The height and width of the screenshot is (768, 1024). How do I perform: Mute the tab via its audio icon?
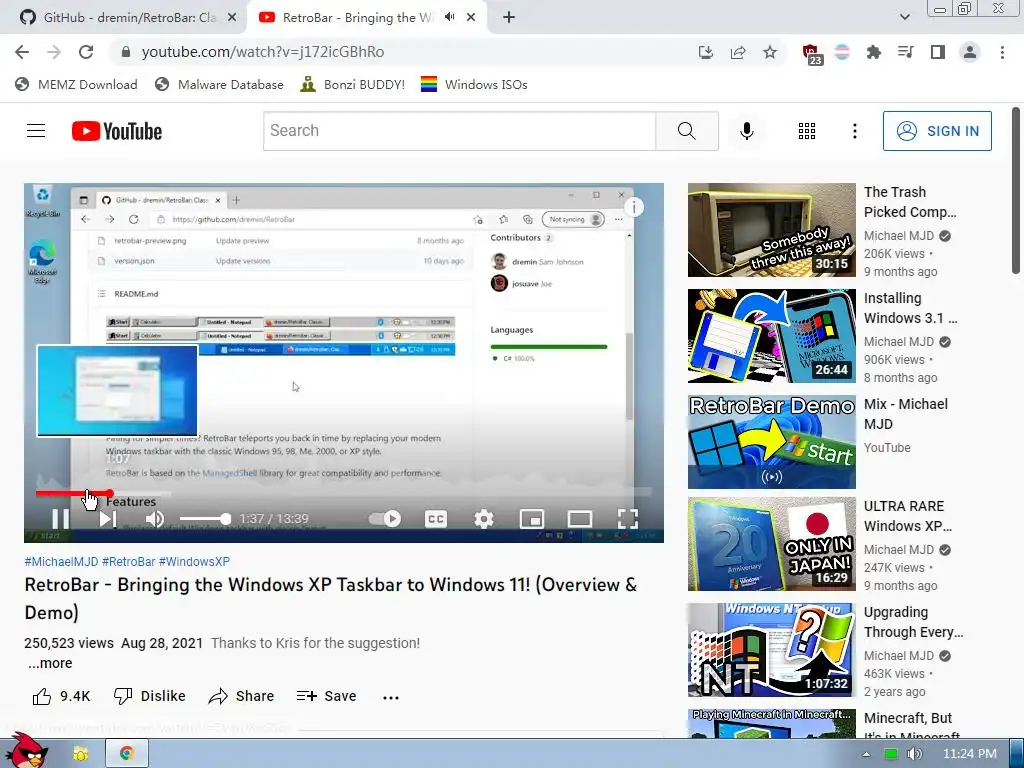pos(449,17)
